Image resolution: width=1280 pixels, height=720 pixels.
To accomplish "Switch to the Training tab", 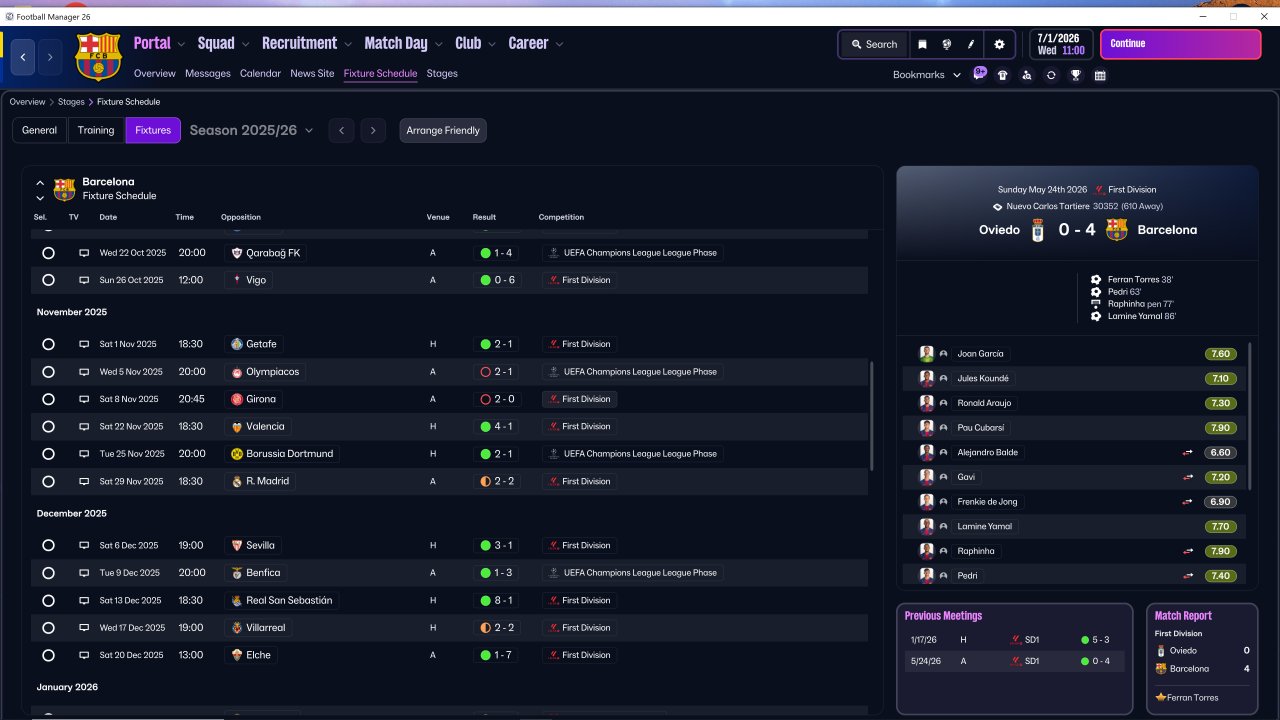I will [x=96, y=130].
